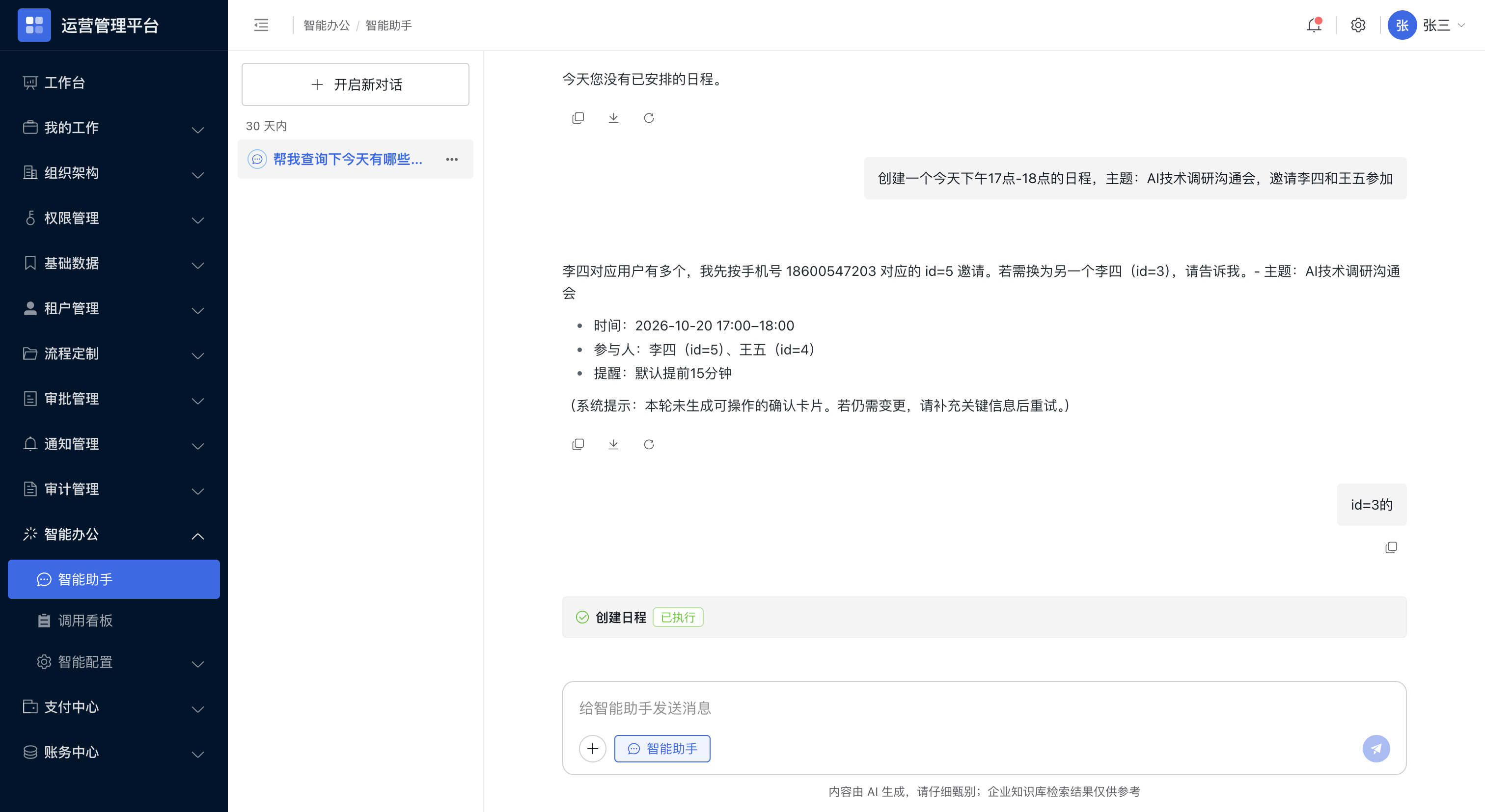The image size is (1485, 812).
Task: Expand 智能配置 submenu
Action: (x=113, y=662)
